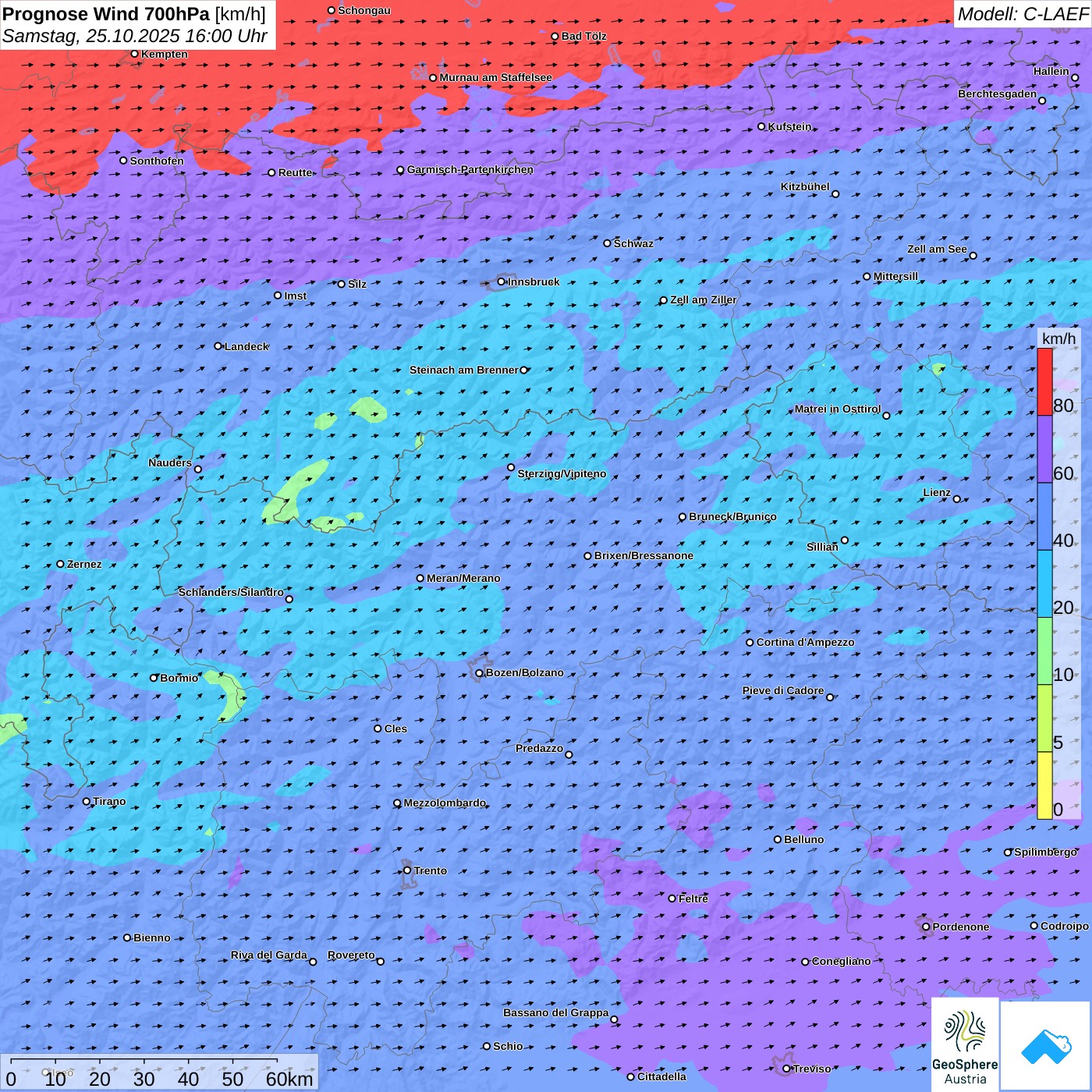Click the 'Kempten' label

click(165, 54)
